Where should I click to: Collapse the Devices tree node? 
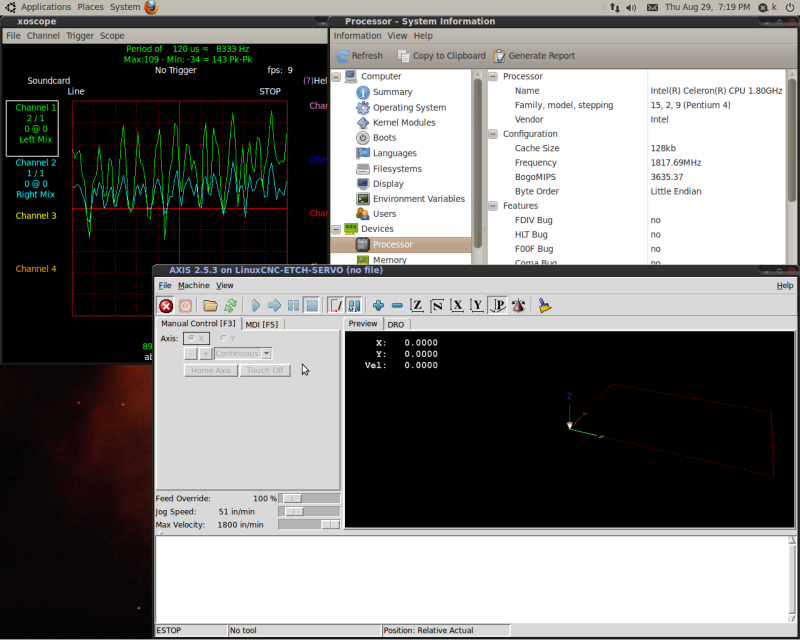(x=336, y=229)
